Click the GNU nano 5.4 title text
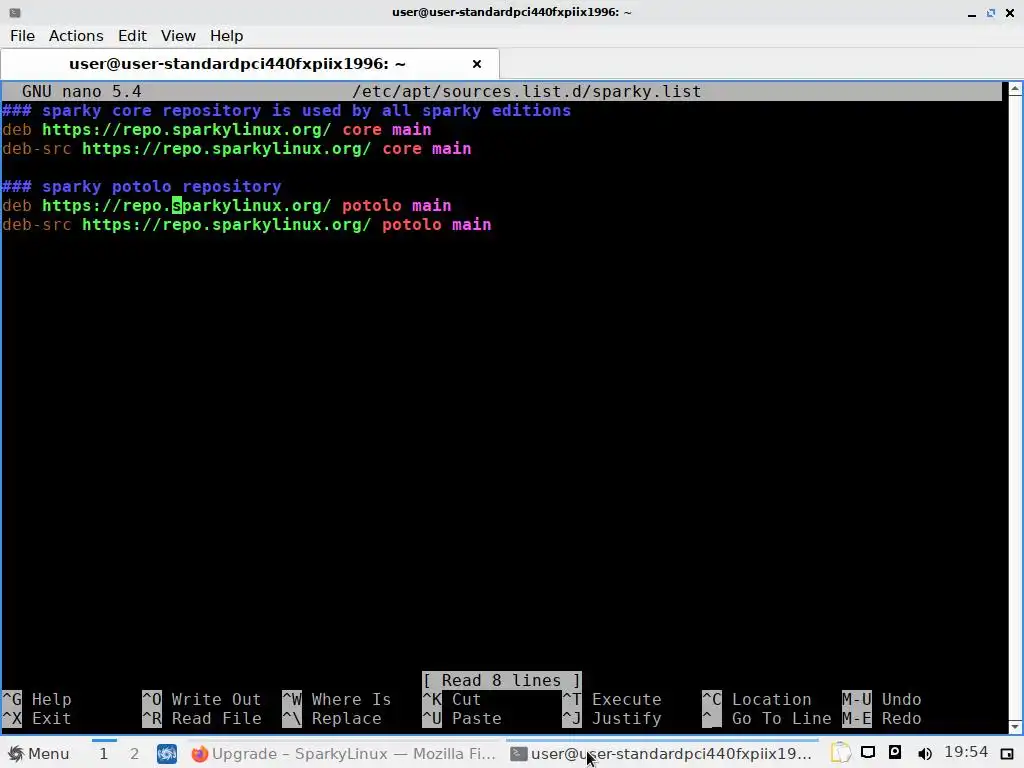The image size is (1024, 768). pos(82,91)
